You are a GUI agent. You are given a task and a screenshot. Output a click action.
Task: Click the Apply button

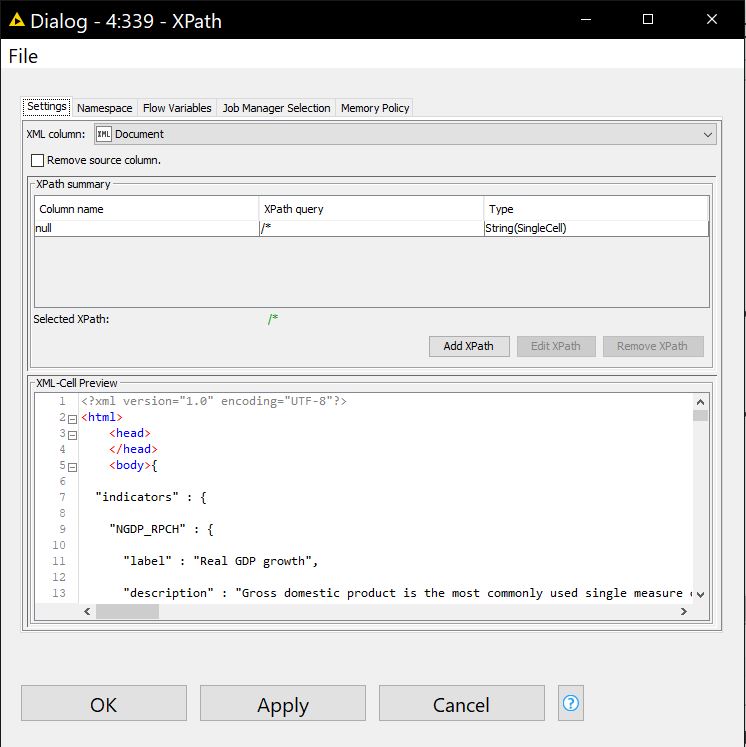pyautogui.click(x=283, y=703)
